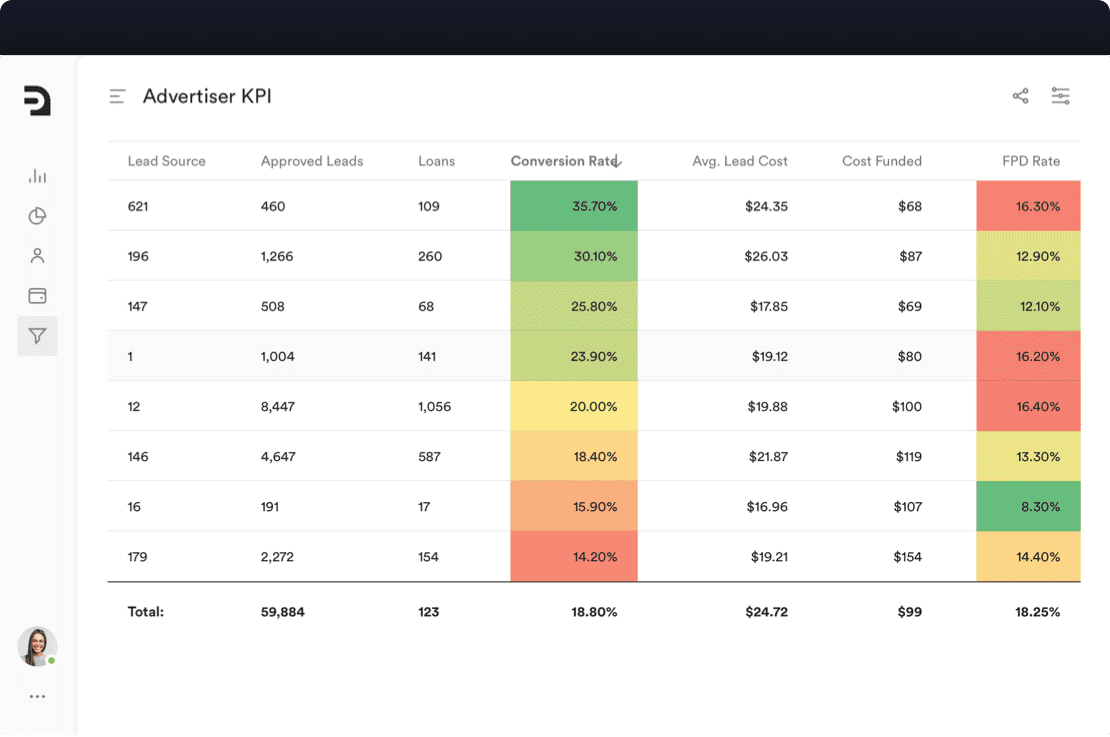Click the Loans column header
Viewport: 1110px width, 737px height.
pyautogui.click(x=436, y=160)
